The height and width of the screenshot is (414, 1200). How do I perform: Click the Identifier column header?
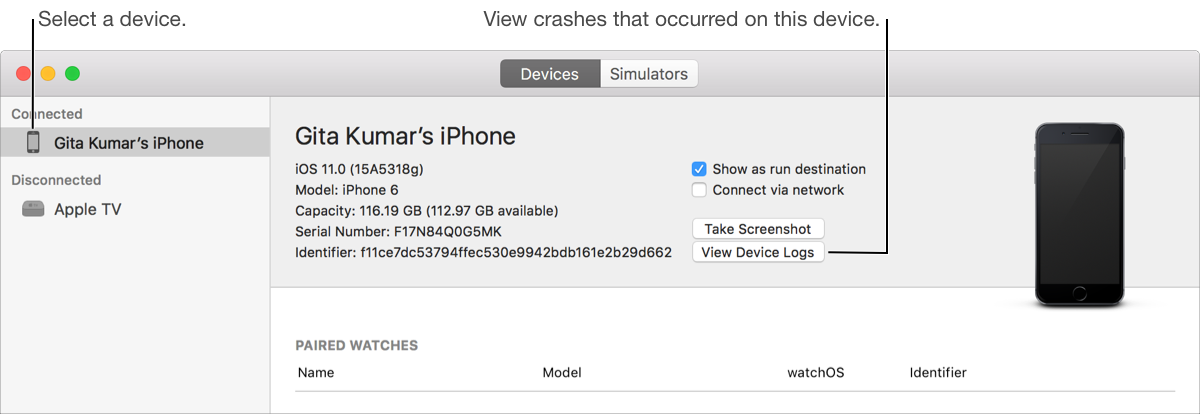pyautogui.click(x=938, y=373)
